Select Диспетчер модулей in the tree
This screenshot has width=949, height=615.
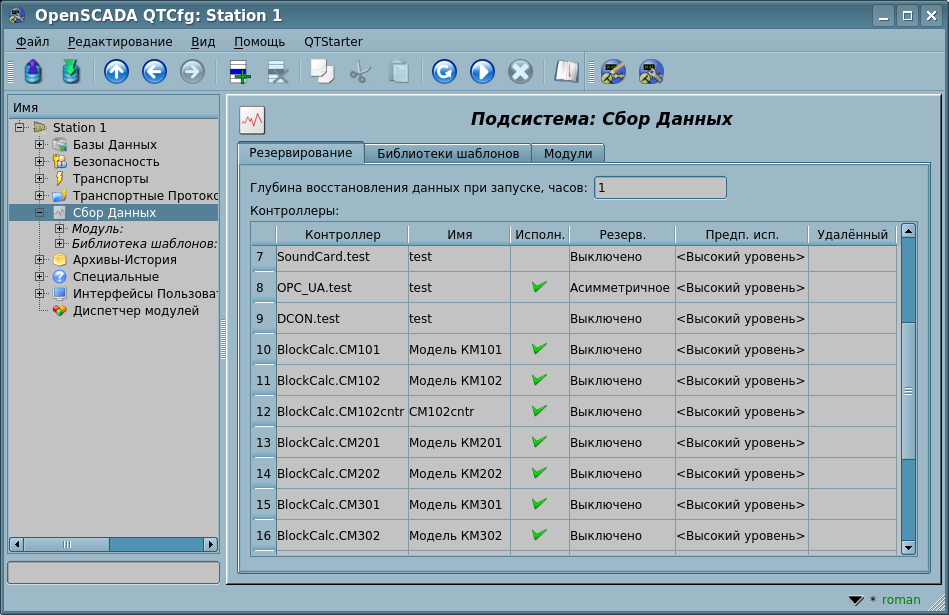pos(135,311)
